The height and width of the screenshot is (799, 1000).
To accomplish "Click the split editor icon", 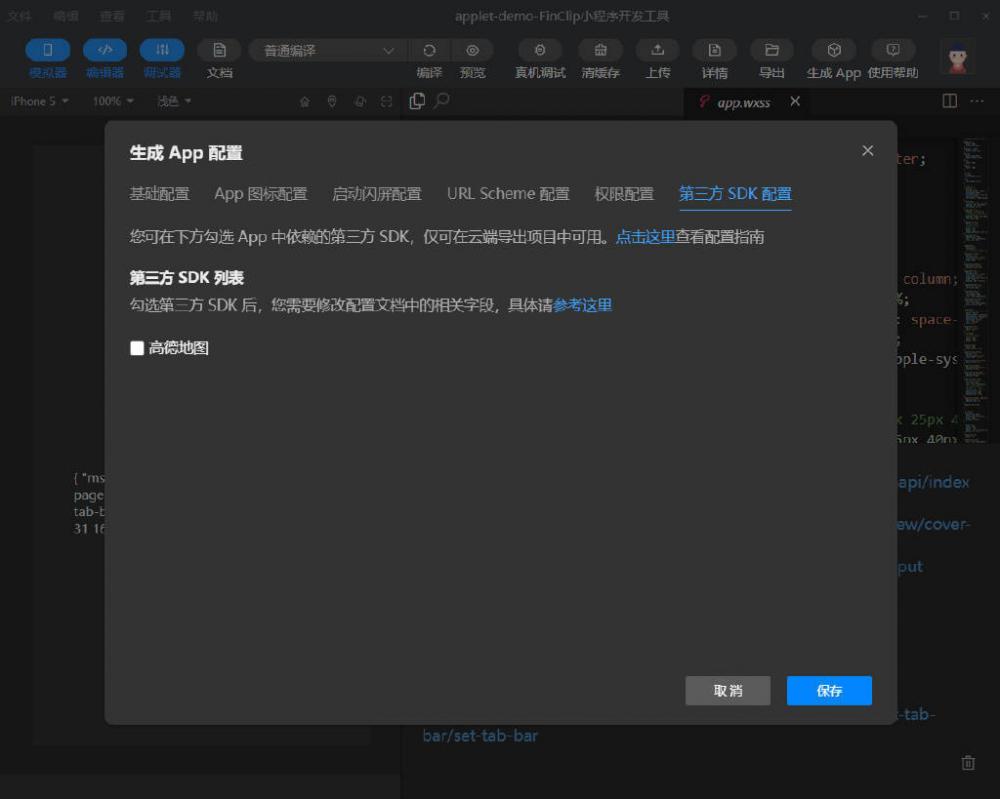I will coord(950,101).
